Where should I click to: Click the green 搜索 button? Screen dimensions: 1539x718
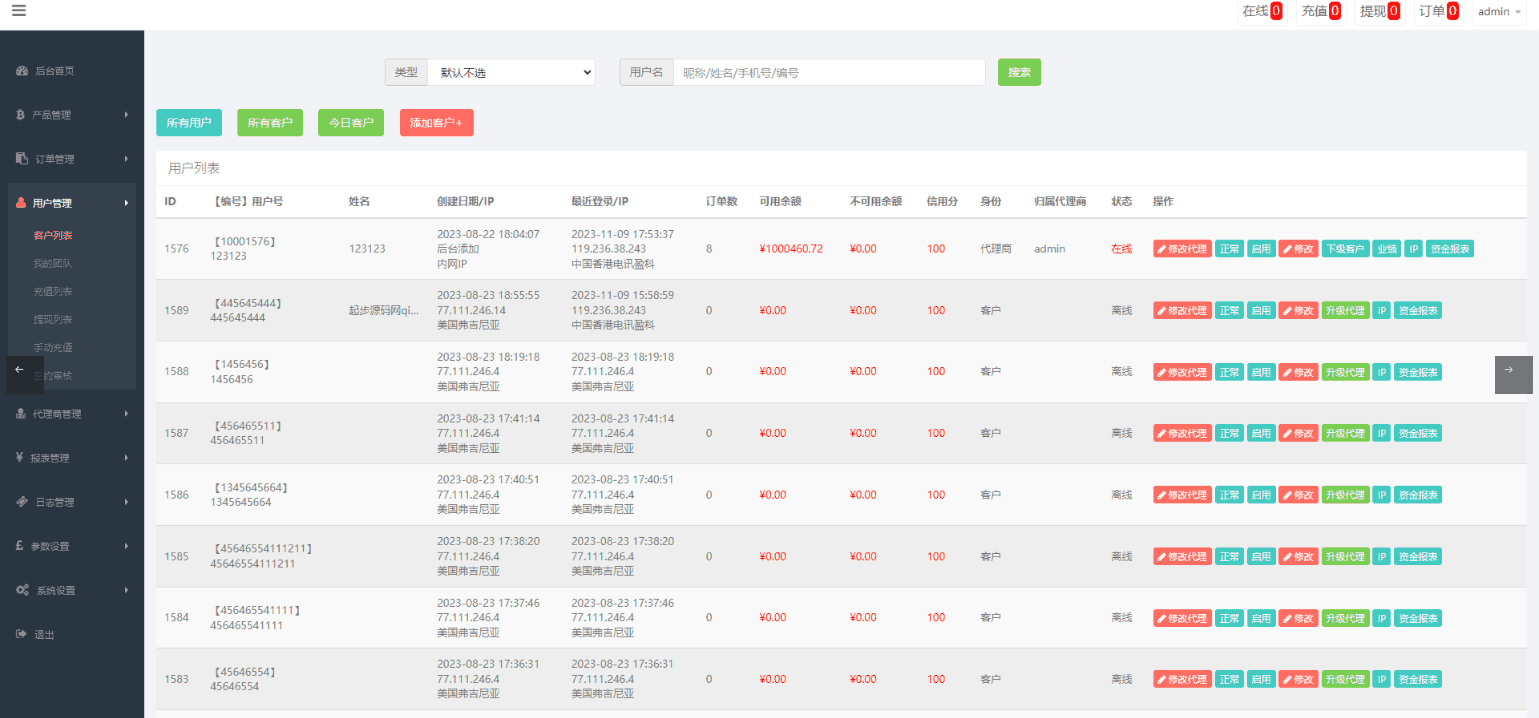[x=1019, y=72]
